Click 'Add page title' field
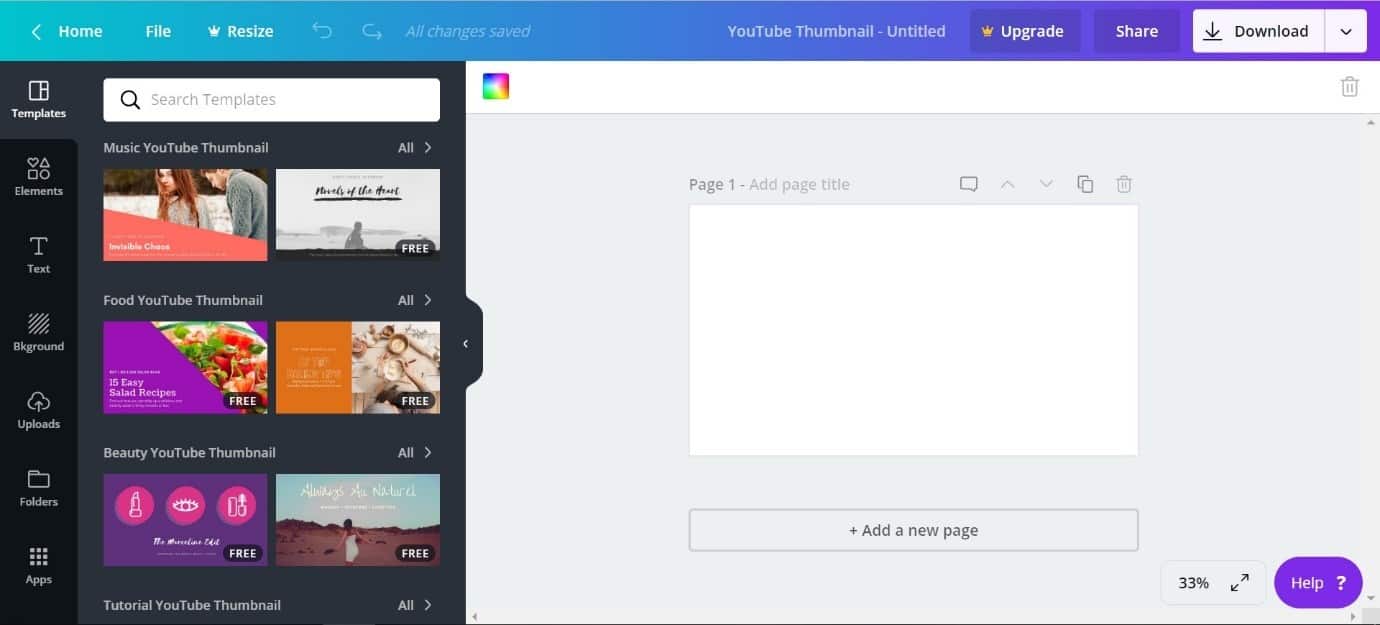 [x=799, y=184]
